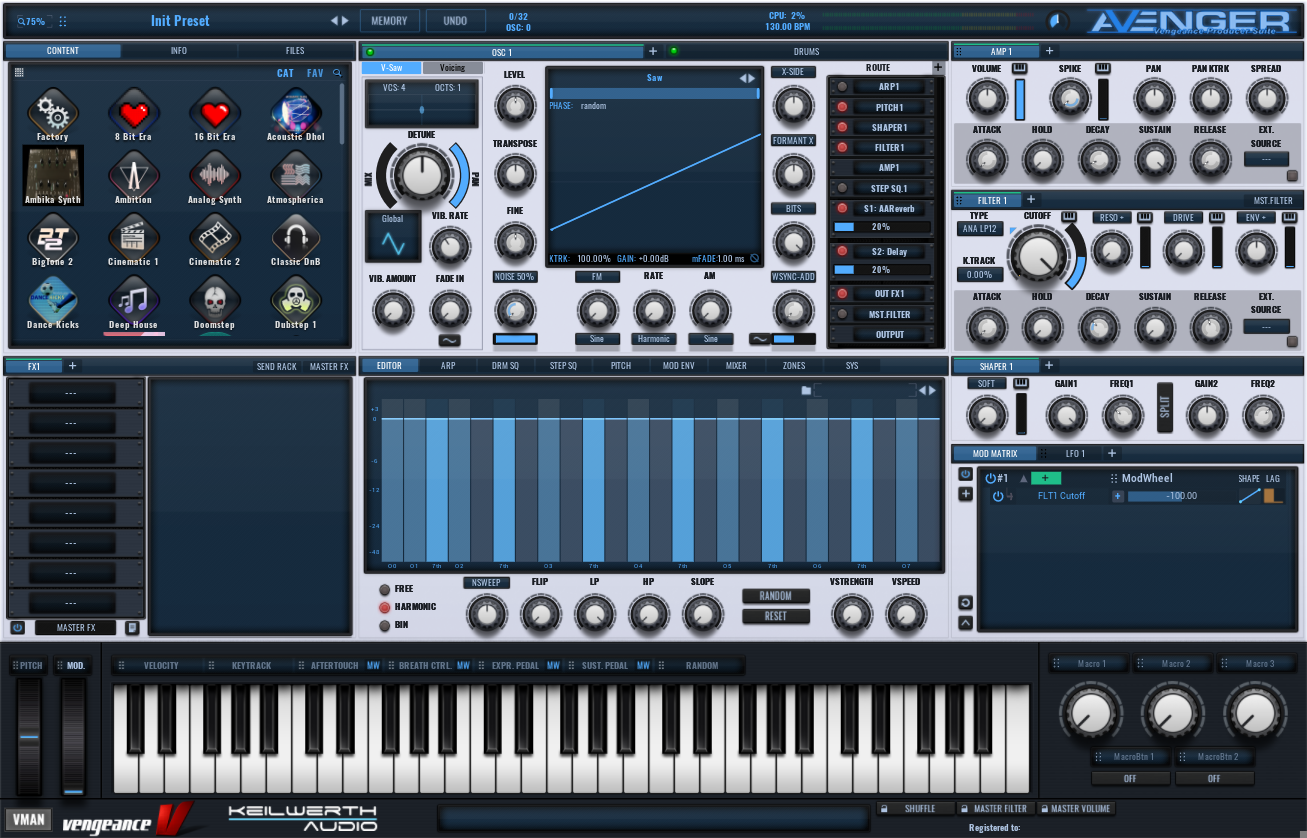Viewport: 1307px width, 838px height.
Task: Click the RANDOM button in editor
Action: (x=776, y=596)
